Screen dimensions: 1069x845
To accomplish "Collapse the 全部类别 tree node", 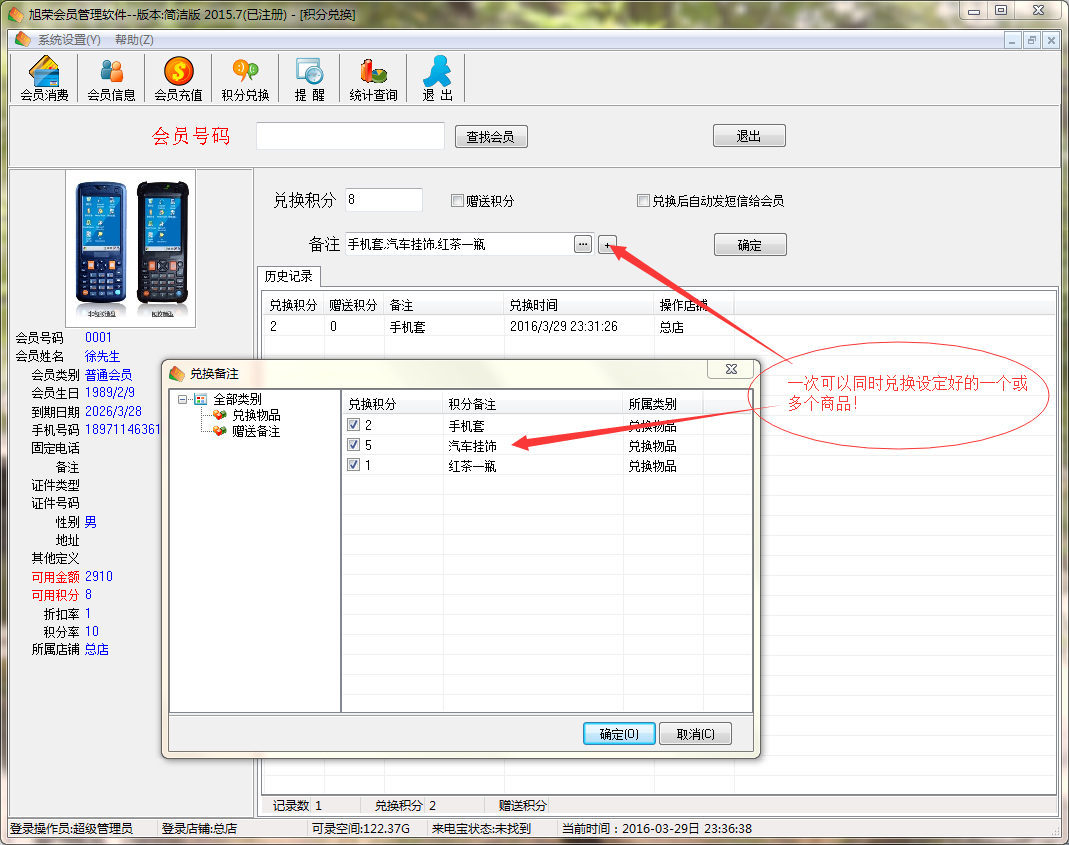I will click(x=183, y=399).
